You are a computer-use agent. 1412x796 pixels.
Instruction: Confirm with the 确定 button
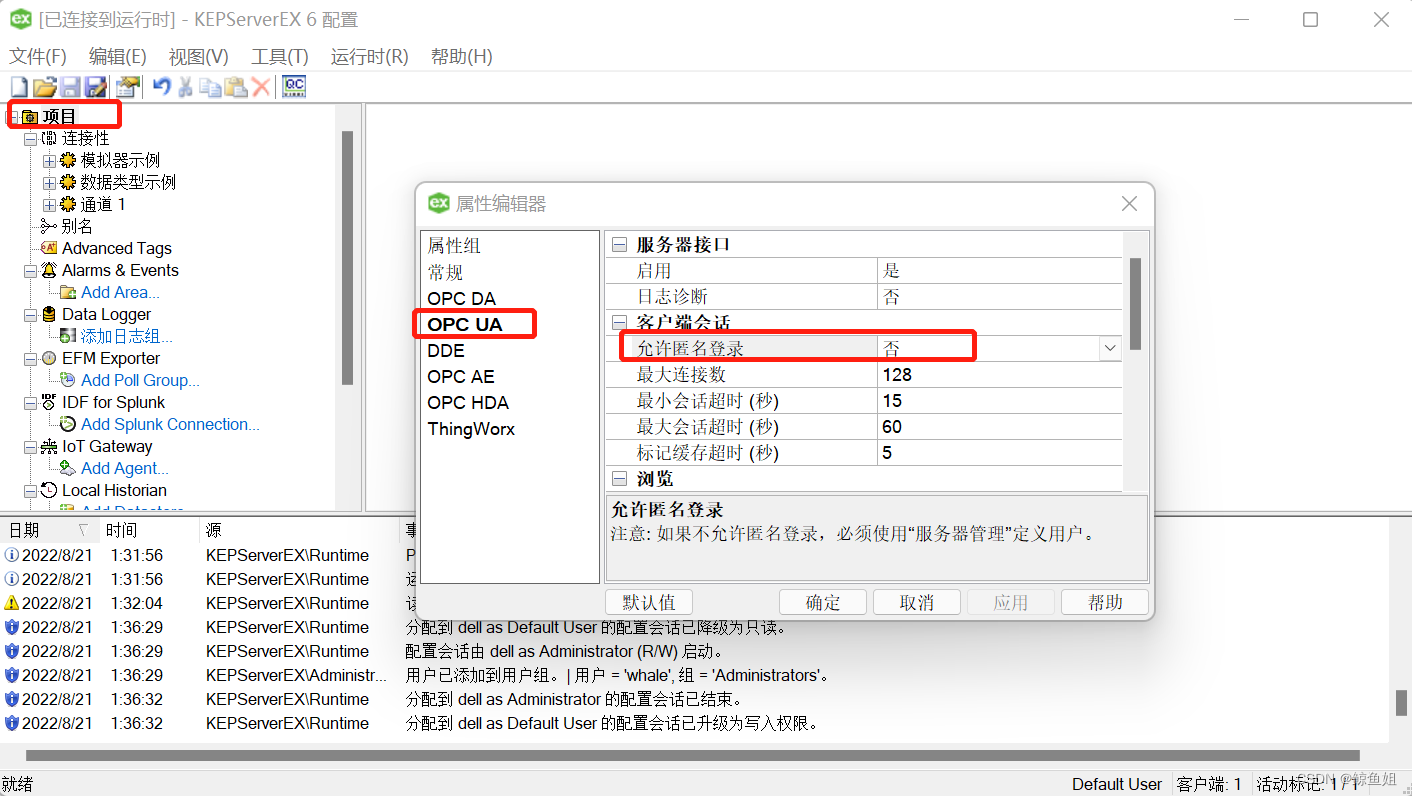pos(823,602)
